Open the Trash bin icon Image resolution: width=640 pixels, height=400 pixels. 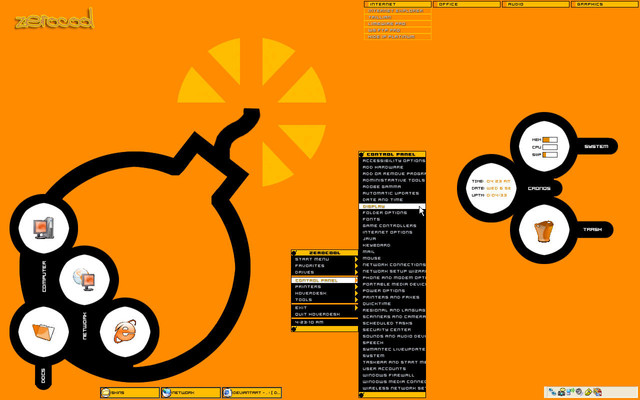tap(543, 231)
